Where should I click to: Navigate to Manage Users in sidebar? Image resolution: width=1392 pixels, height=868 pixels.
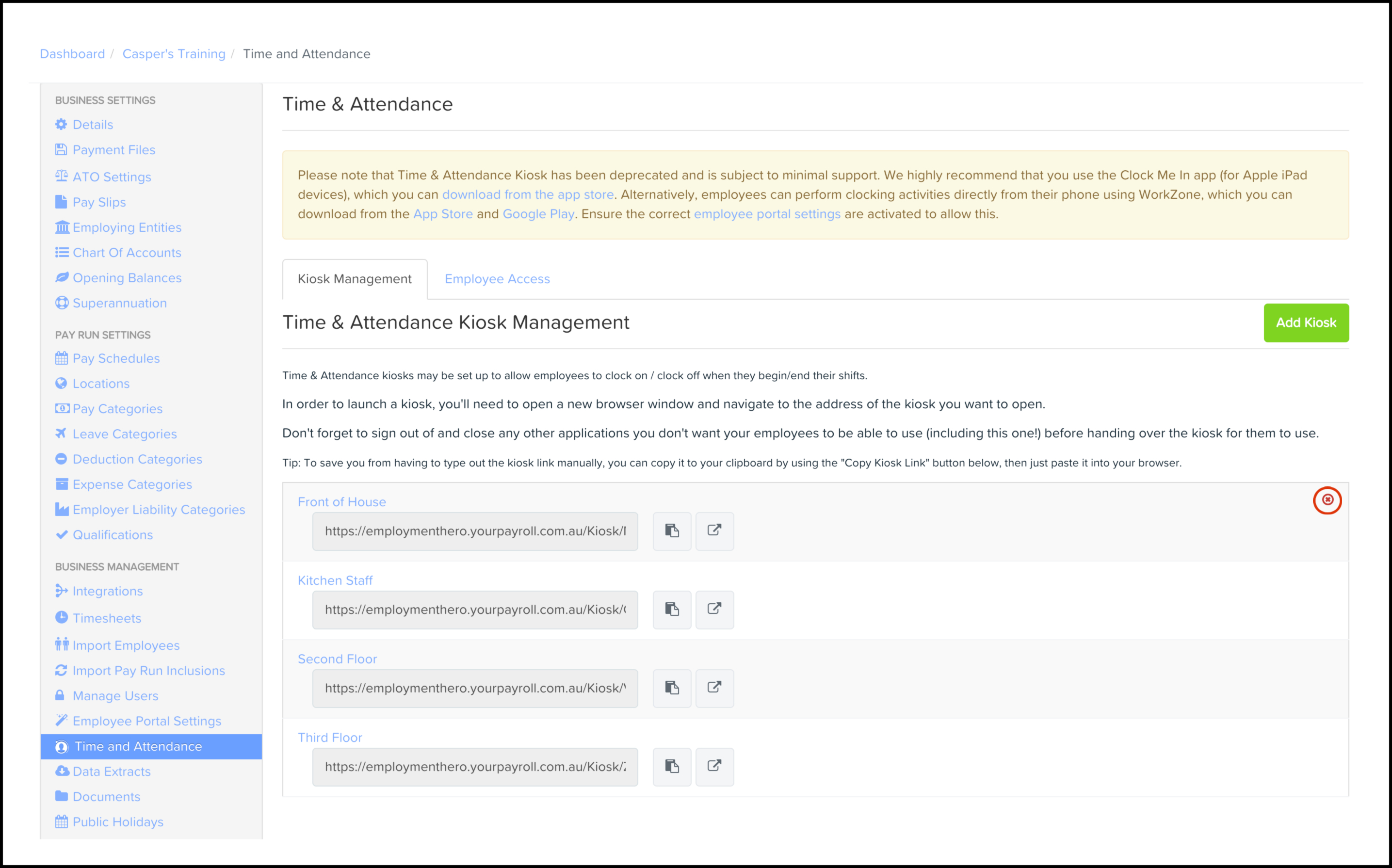point(115,696)
